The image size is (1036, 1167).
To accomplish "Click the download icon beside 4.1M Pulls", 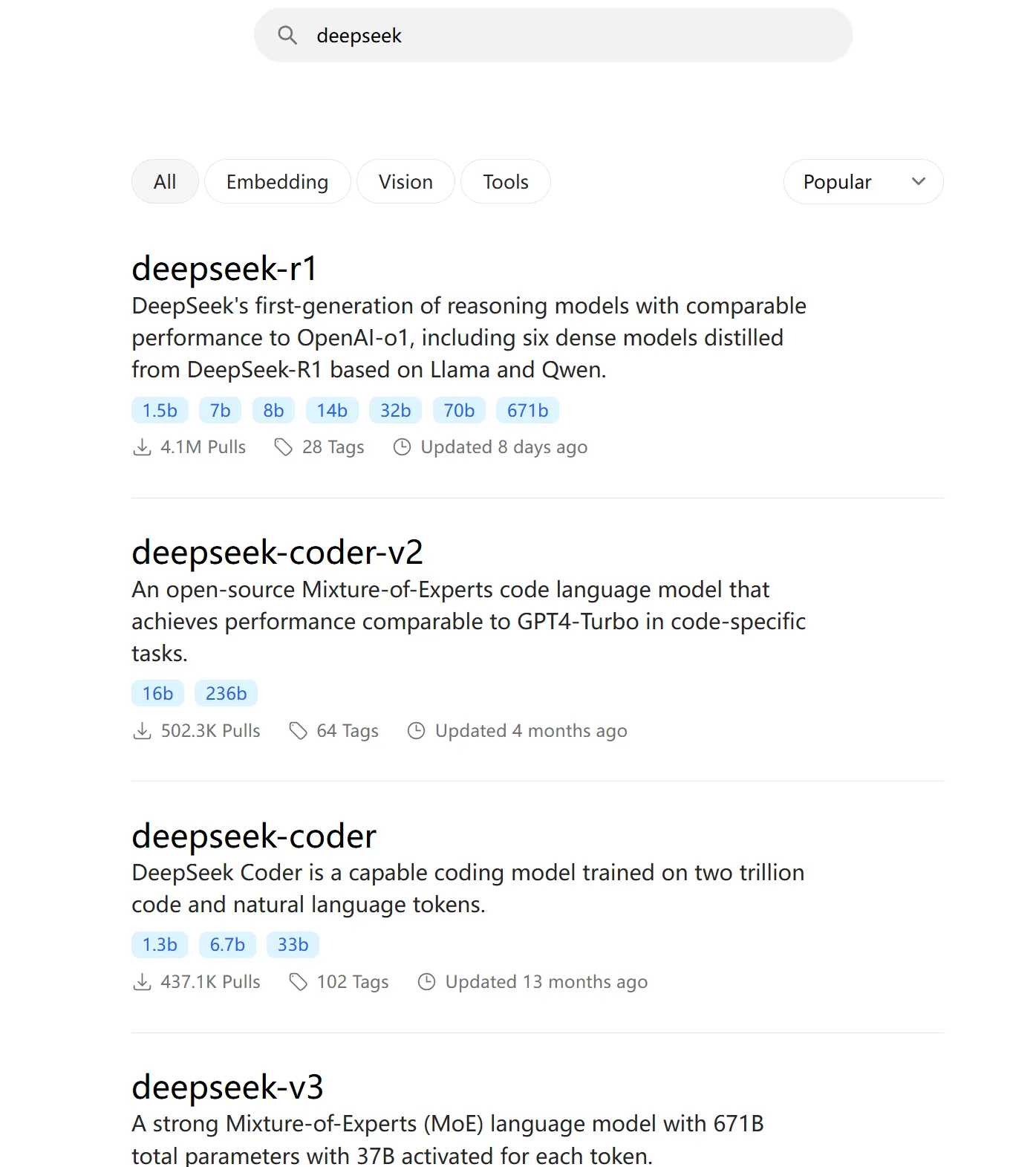I will pyautogui.click(x=142, y=446).
